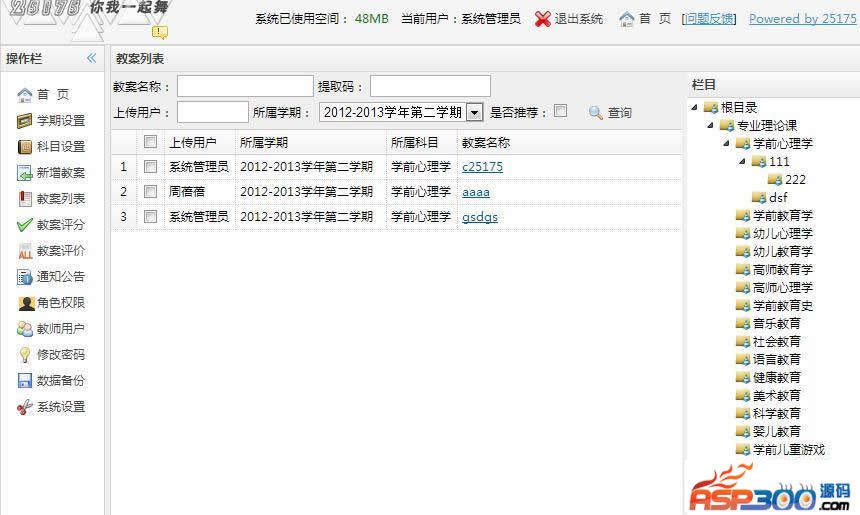860x515 pixels.
Task: Click the 专业理论课 folder icon
Action: [727, 126]
